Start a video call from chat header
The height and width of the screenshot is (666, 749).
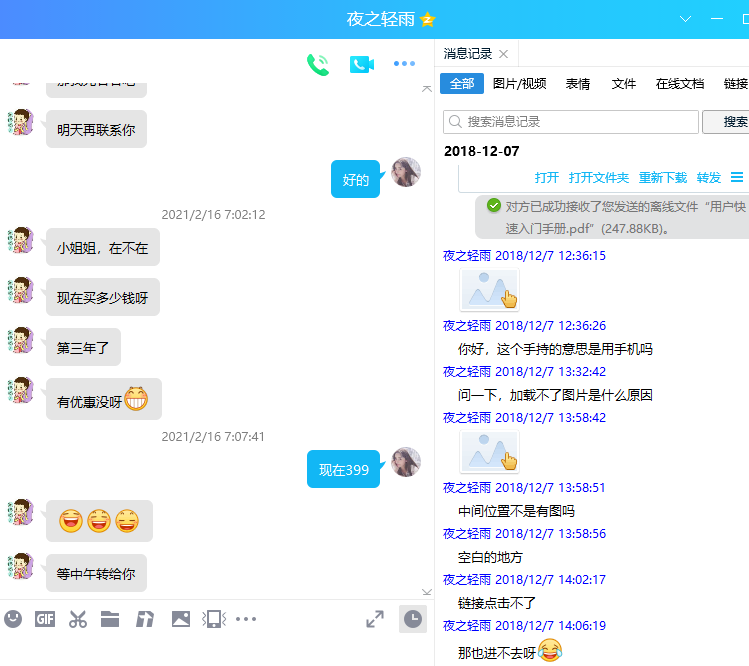pyautogui.click(x=361, y=65)
